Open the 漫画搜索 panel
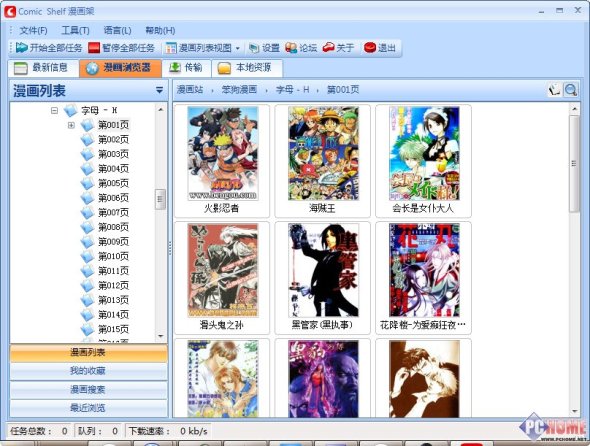This screenshot has height=446, width=590. tap(88, 390)
